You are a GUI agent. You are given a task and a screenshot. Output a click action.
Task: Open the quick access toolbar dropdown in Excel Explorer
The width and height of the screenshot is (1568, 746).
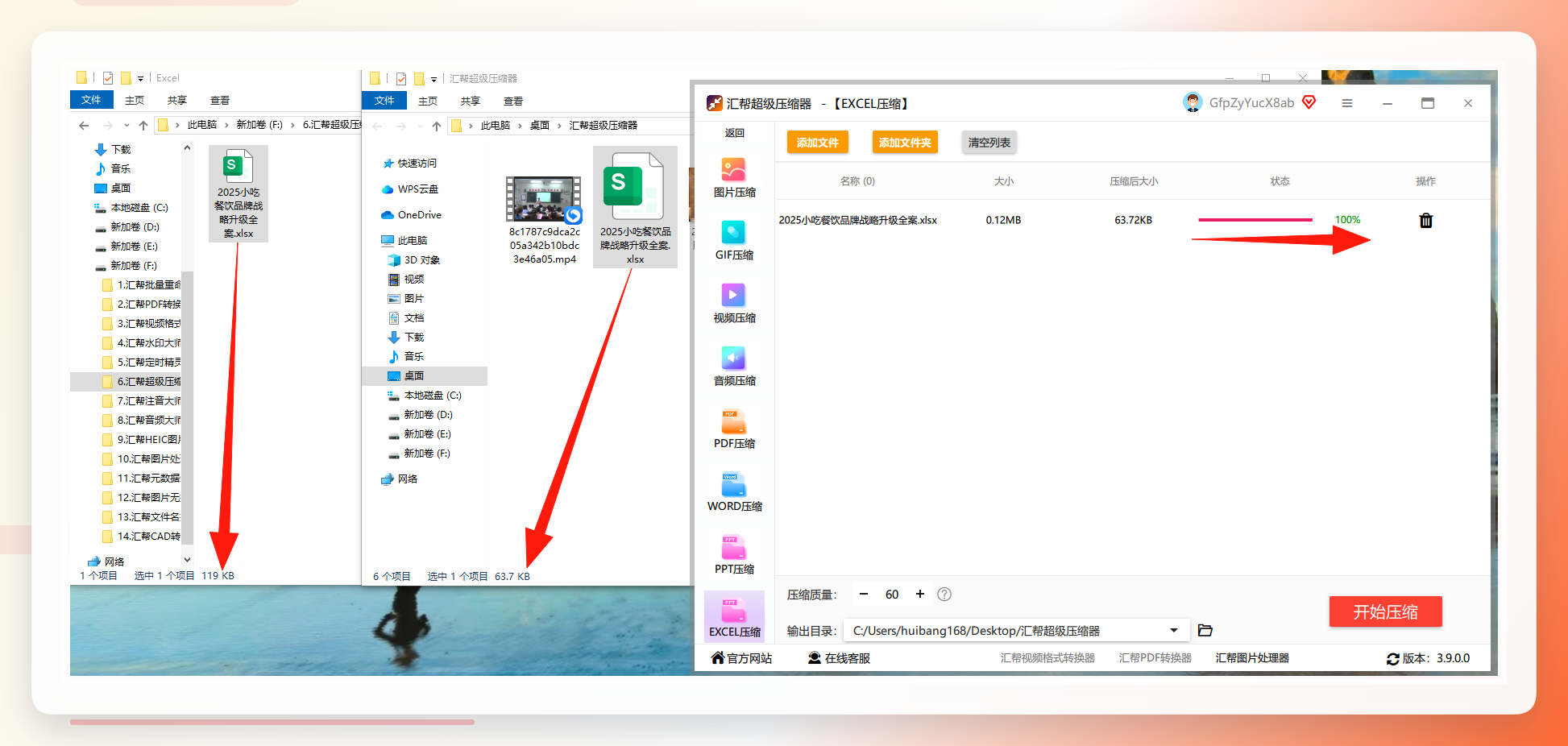click(140, 79)
